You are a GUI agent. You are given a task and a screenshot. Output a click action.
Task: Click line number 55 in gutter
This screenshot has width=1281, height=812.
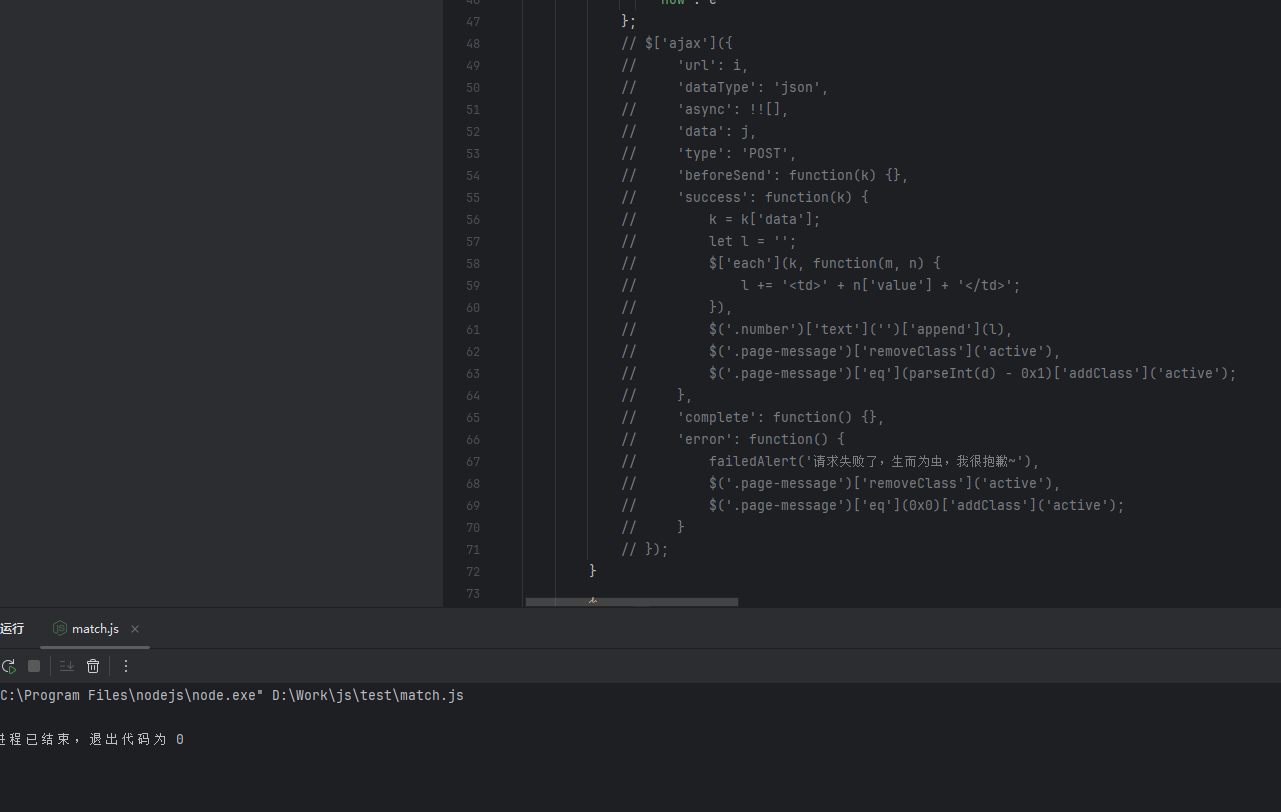tap(473, 198)
